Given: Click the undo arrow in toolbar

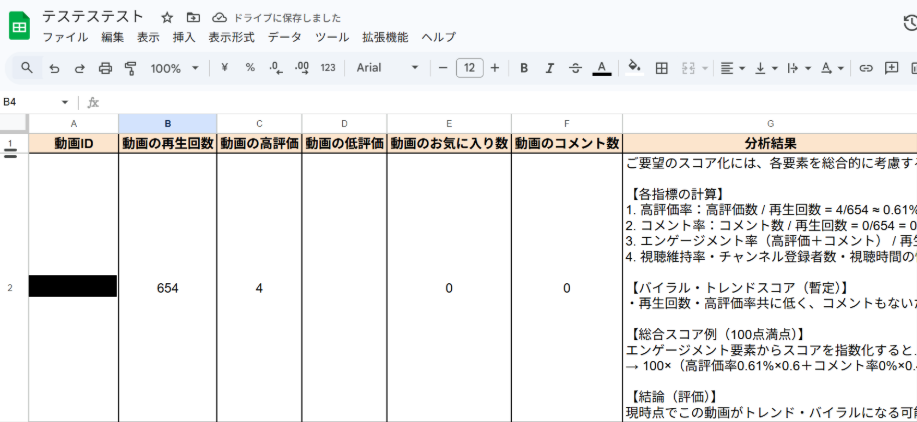Looking at the screenshot, I should click(54, 68).
